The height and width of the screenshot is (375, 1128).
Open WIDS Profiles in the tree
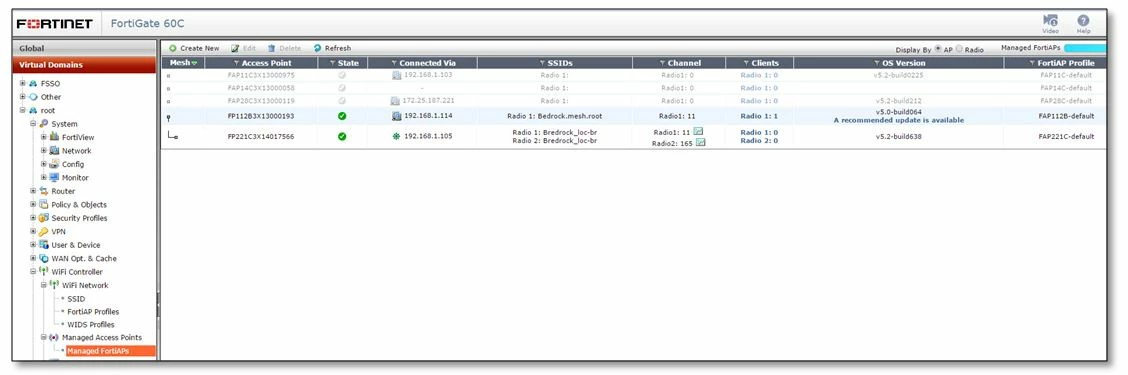91,325
